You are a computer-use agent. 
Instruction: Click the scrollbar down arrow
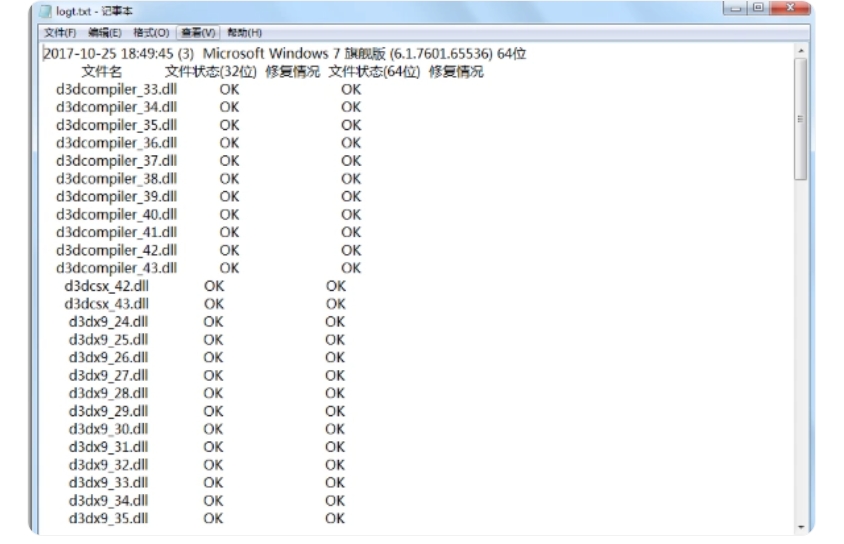pos(800,526)
